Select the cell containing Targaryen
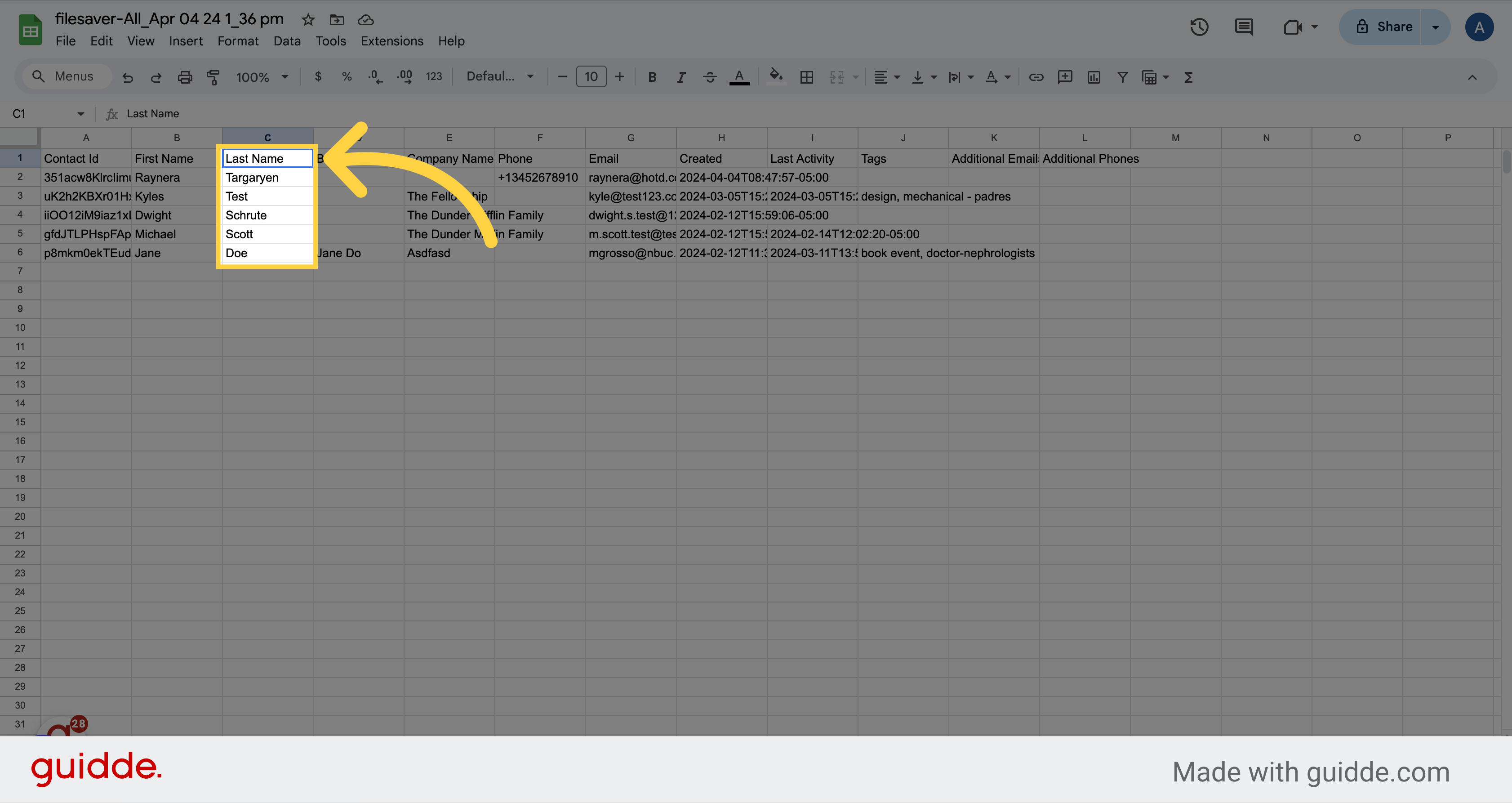Image resolution: width=1512 pixels, height=803 pixels. coord(267,177)
